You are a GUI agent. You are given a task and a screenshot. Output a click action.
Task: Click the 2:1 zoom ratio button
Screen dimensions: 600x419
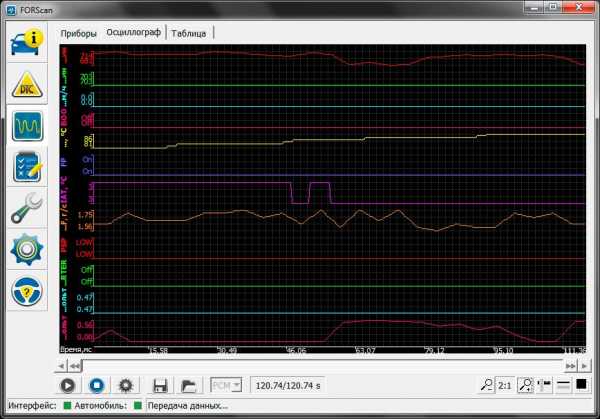coord(505,385)
